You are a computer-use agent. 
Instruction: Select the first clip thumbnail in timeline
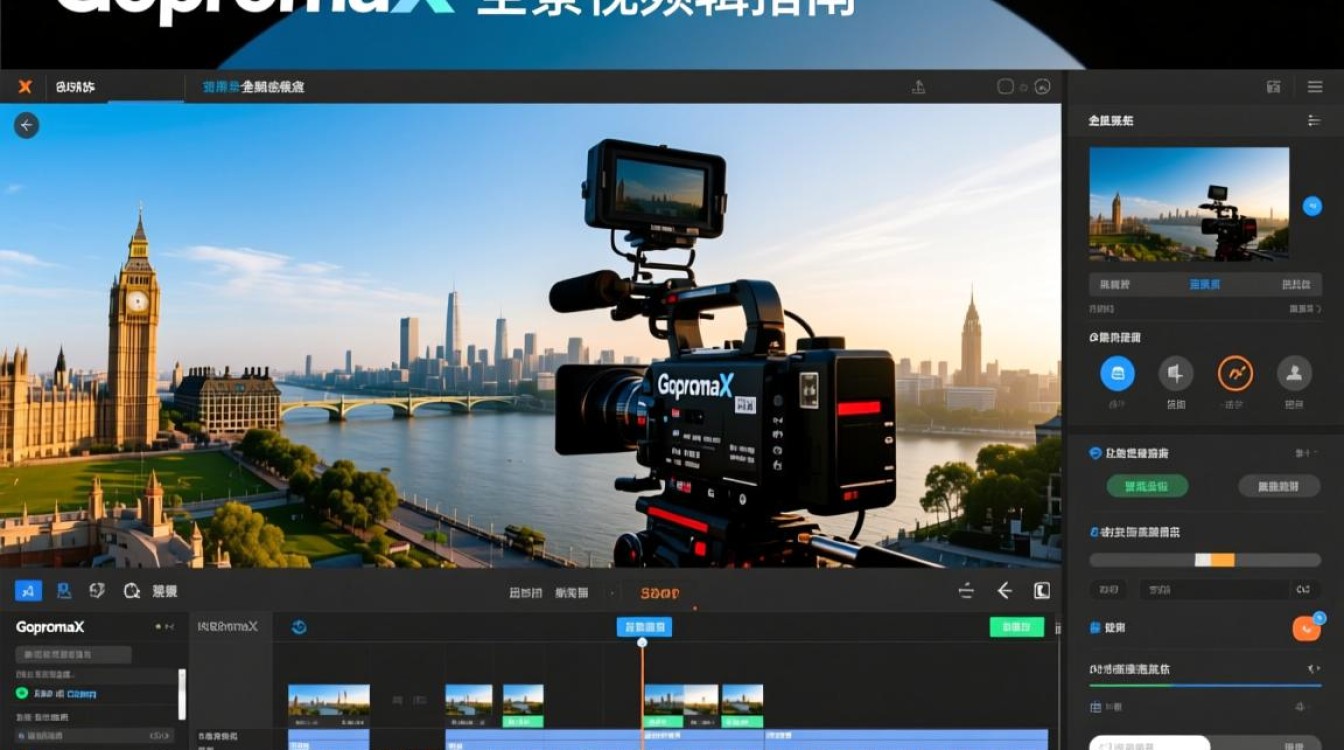(x=329, y=706)
